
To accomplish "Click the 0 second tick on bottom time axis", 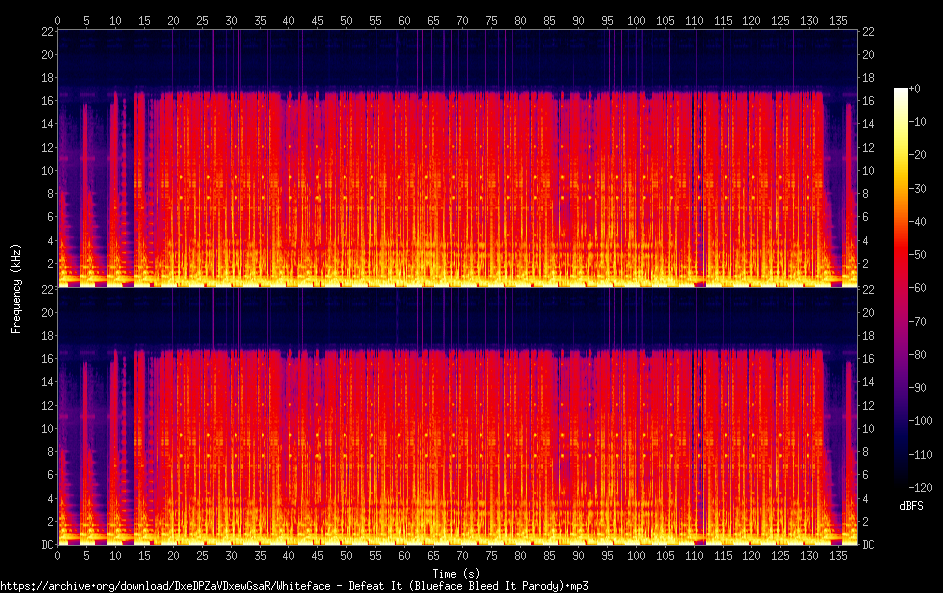I will tap(57, 556).
